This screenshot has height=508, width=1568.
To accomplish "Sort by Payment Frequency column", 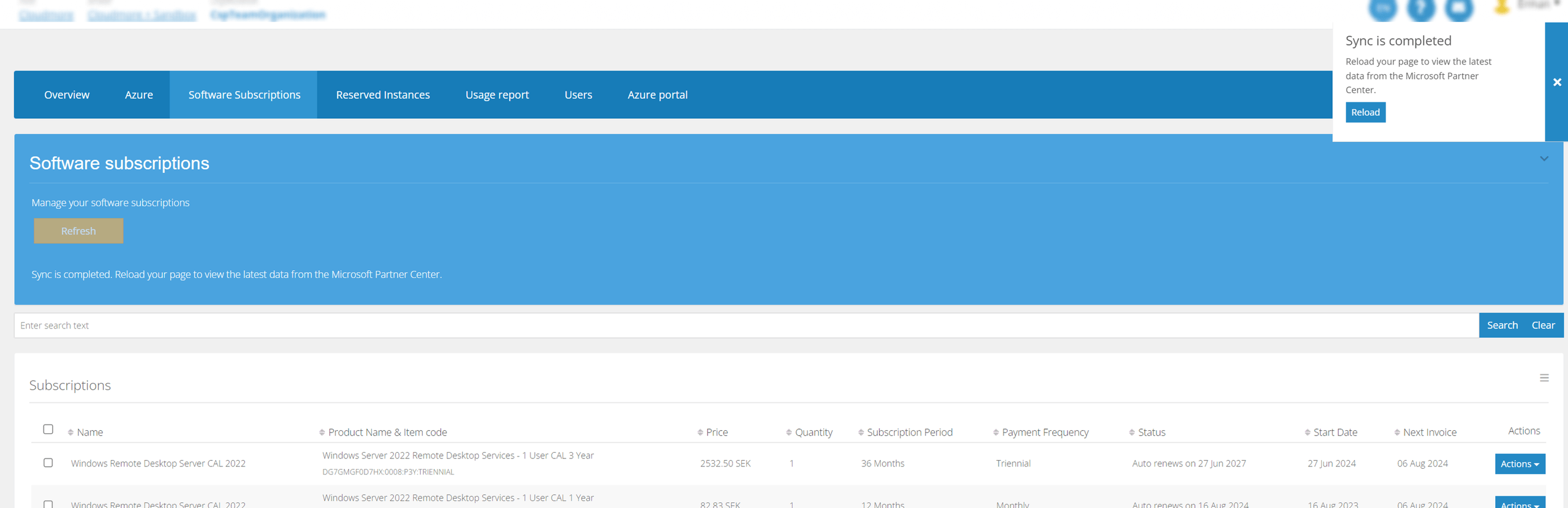I will 1041,432.
